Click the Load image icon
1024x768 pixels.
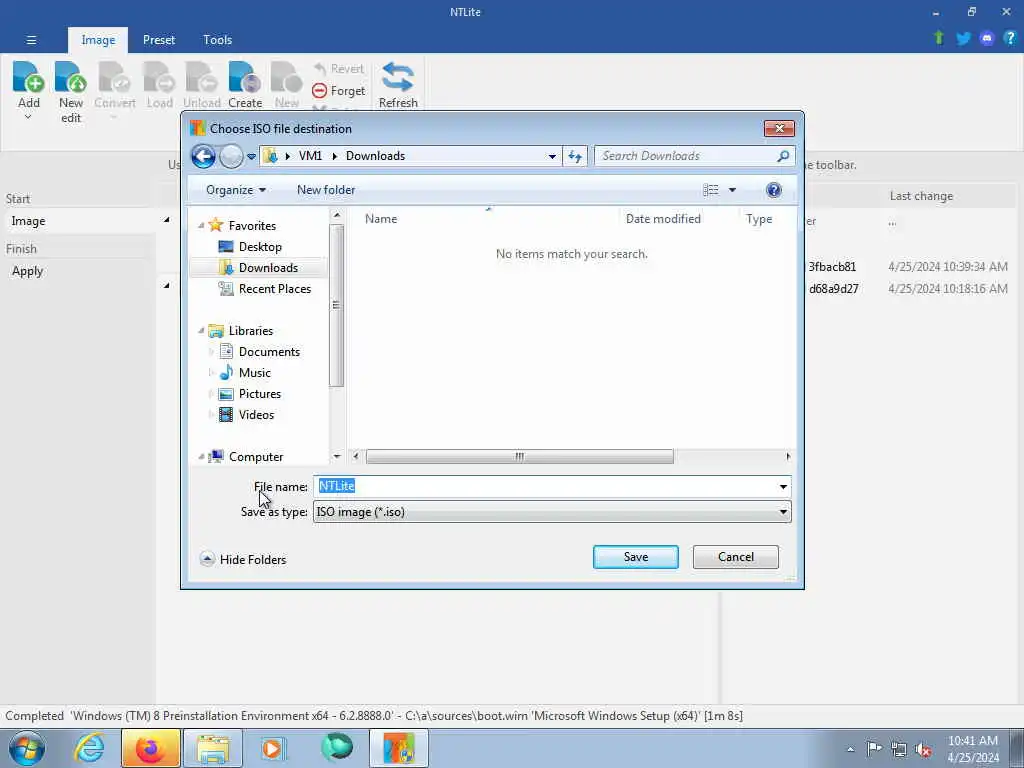(x=159, y=77)
